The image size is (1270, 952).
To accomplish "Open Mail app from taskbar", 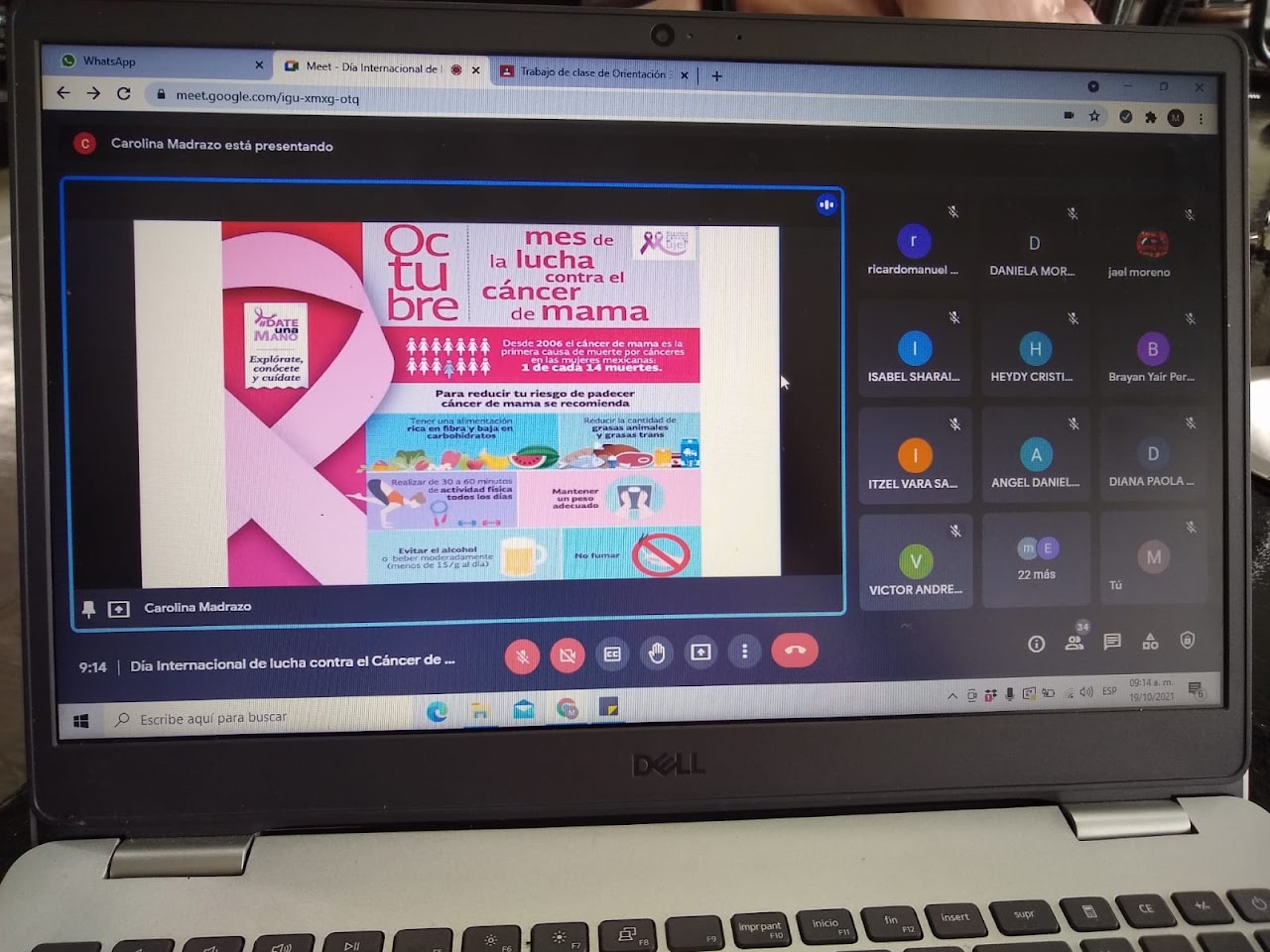I will [x=523, y=709].
